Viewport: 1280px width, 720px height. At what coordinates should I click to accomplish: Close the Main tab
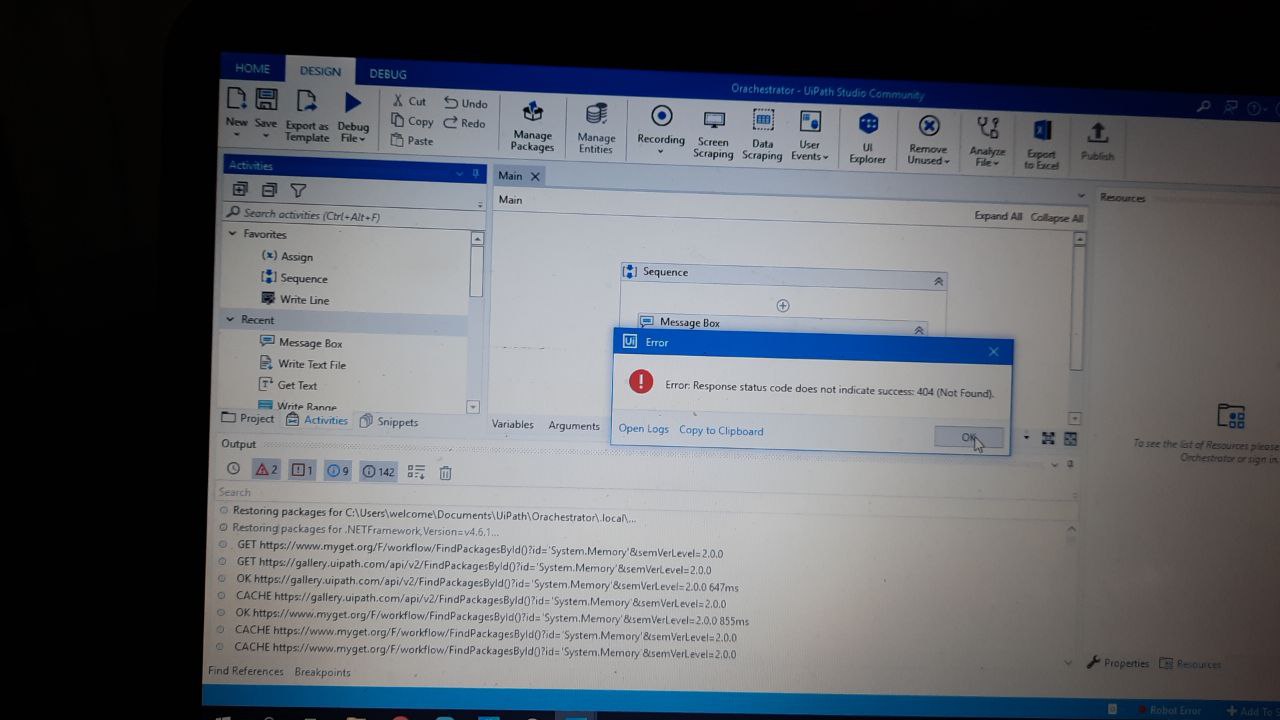click(x=535, y=176)
